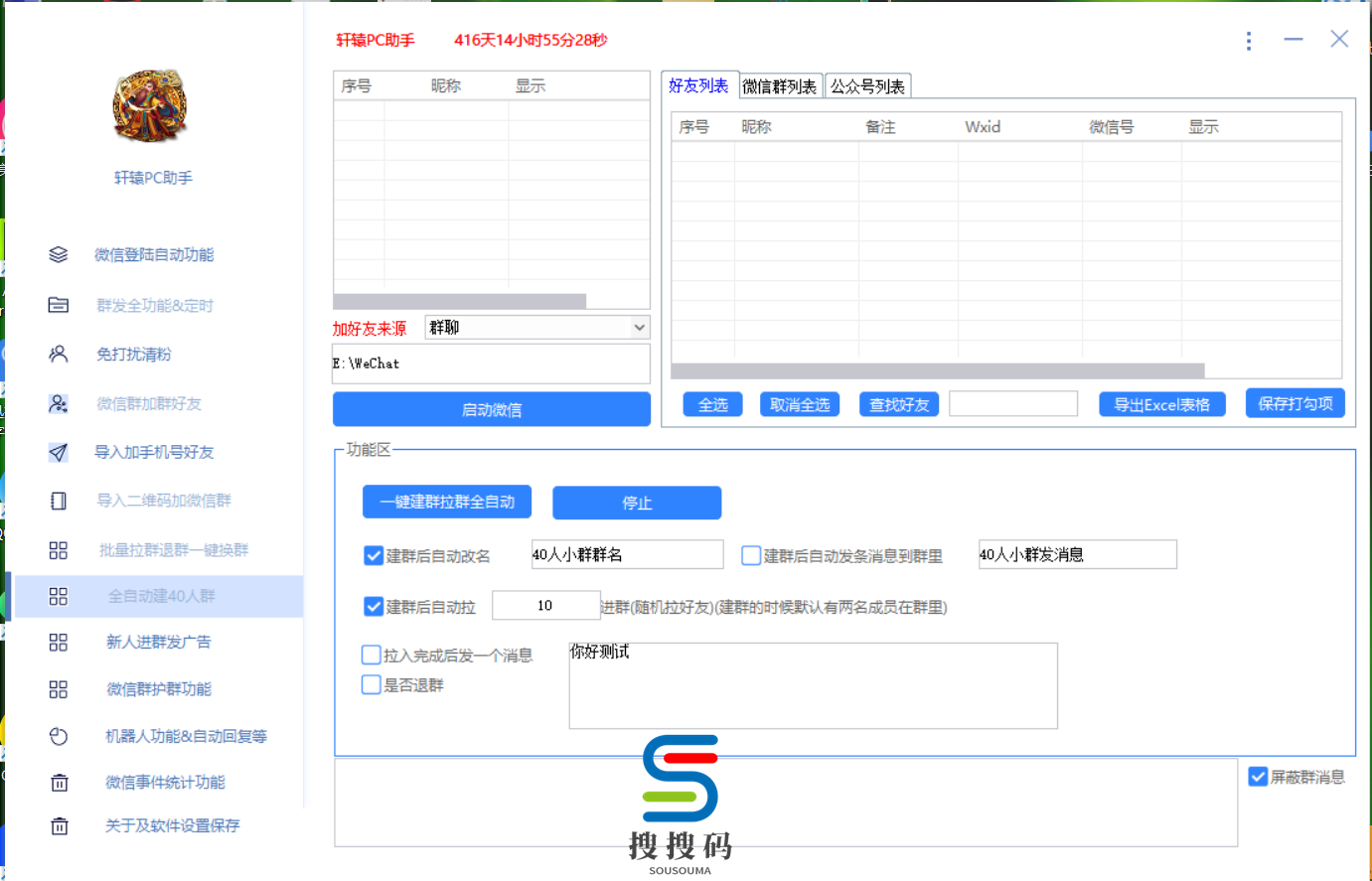1372x881 pixels.
Task: Open the three-dot options menu
Action: pyautogui.click(x=1249, y=41)
